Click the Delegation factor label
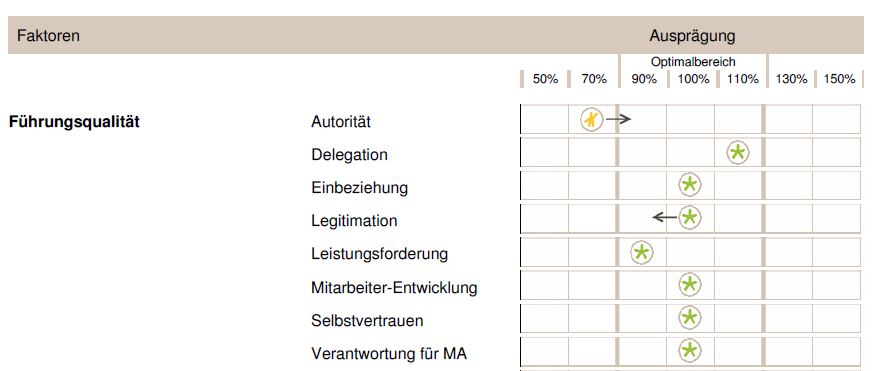Viewport: 882px width, 371px height. click(x=349, y=155)
